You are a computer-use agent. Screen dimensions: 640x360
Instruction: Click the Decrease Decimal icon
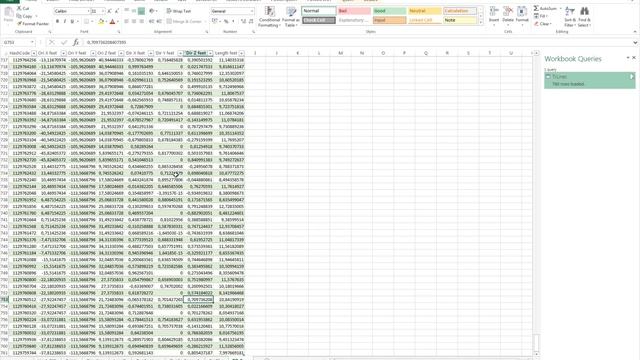click(251, 22)
